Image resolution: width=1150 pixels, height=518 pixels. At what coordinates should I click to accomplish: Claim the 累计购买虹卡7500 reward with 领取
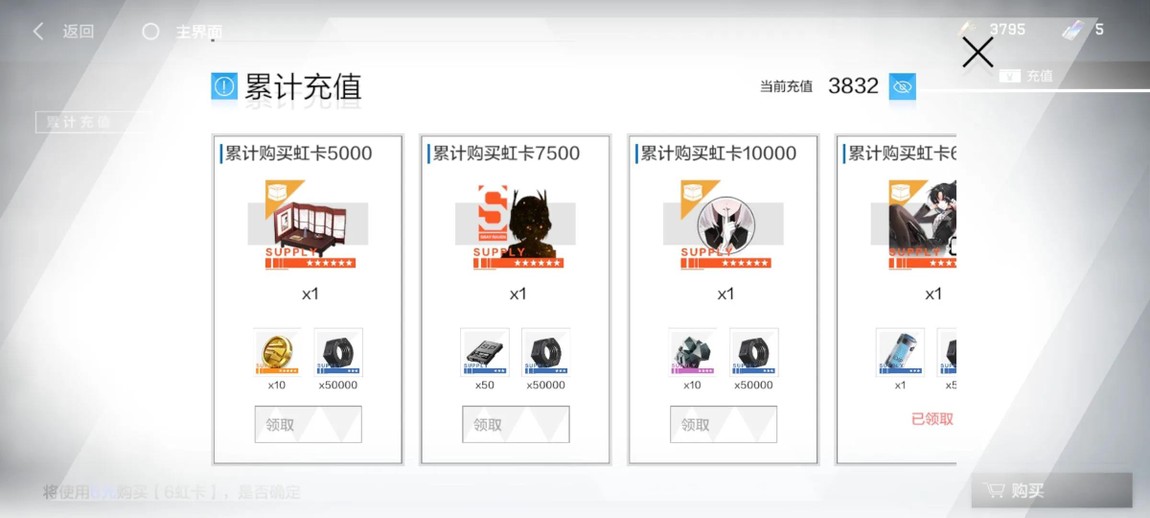click(516, 424)
